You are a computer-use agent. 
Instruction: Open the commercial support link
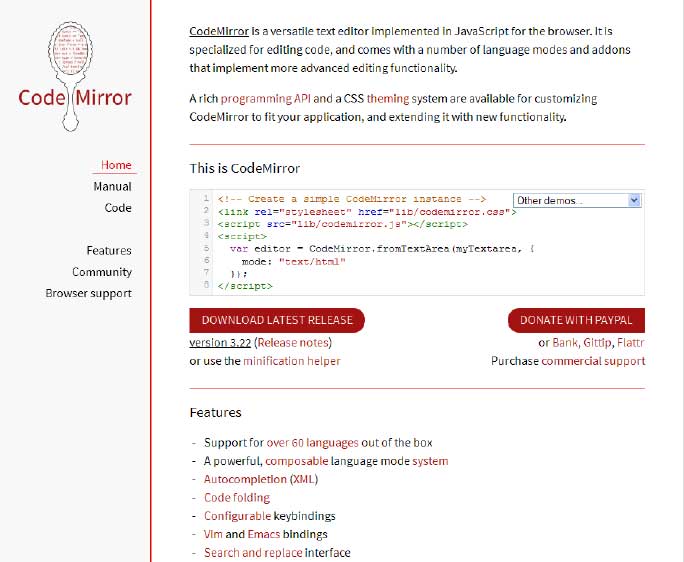[x=593, y=361]
